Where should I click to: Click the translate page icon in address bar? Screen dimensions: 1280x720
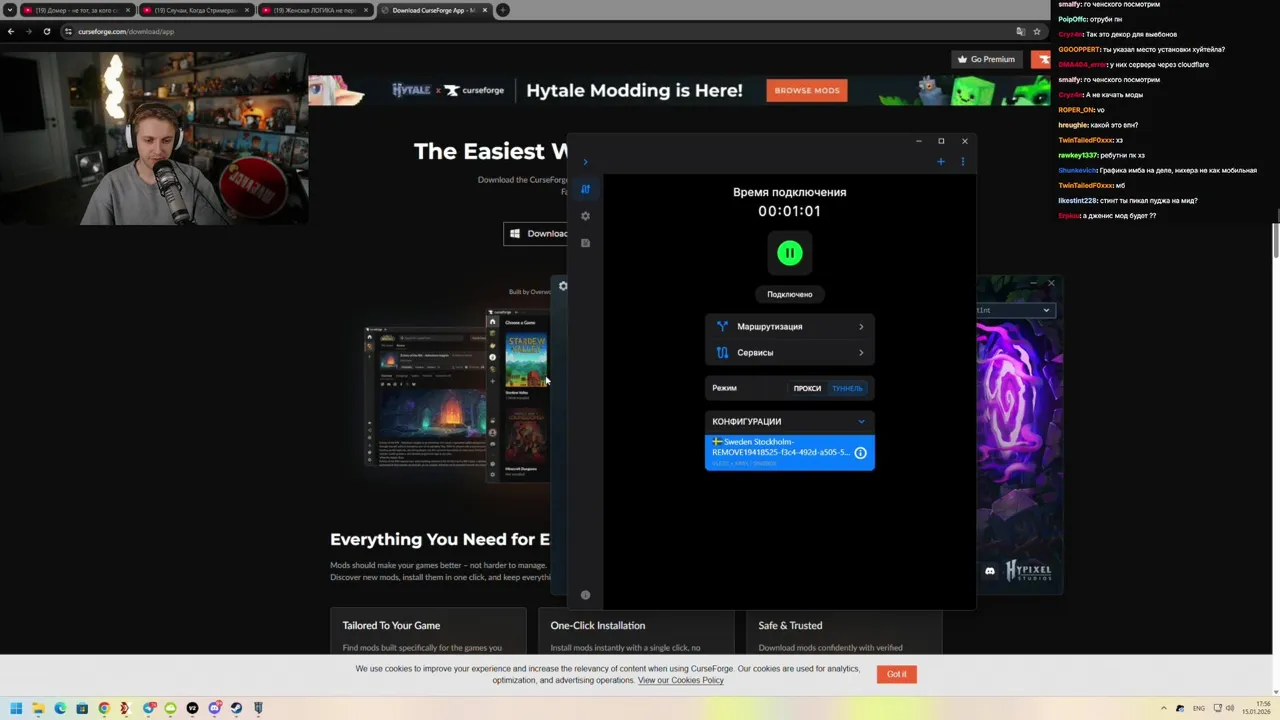[1020, 31]
